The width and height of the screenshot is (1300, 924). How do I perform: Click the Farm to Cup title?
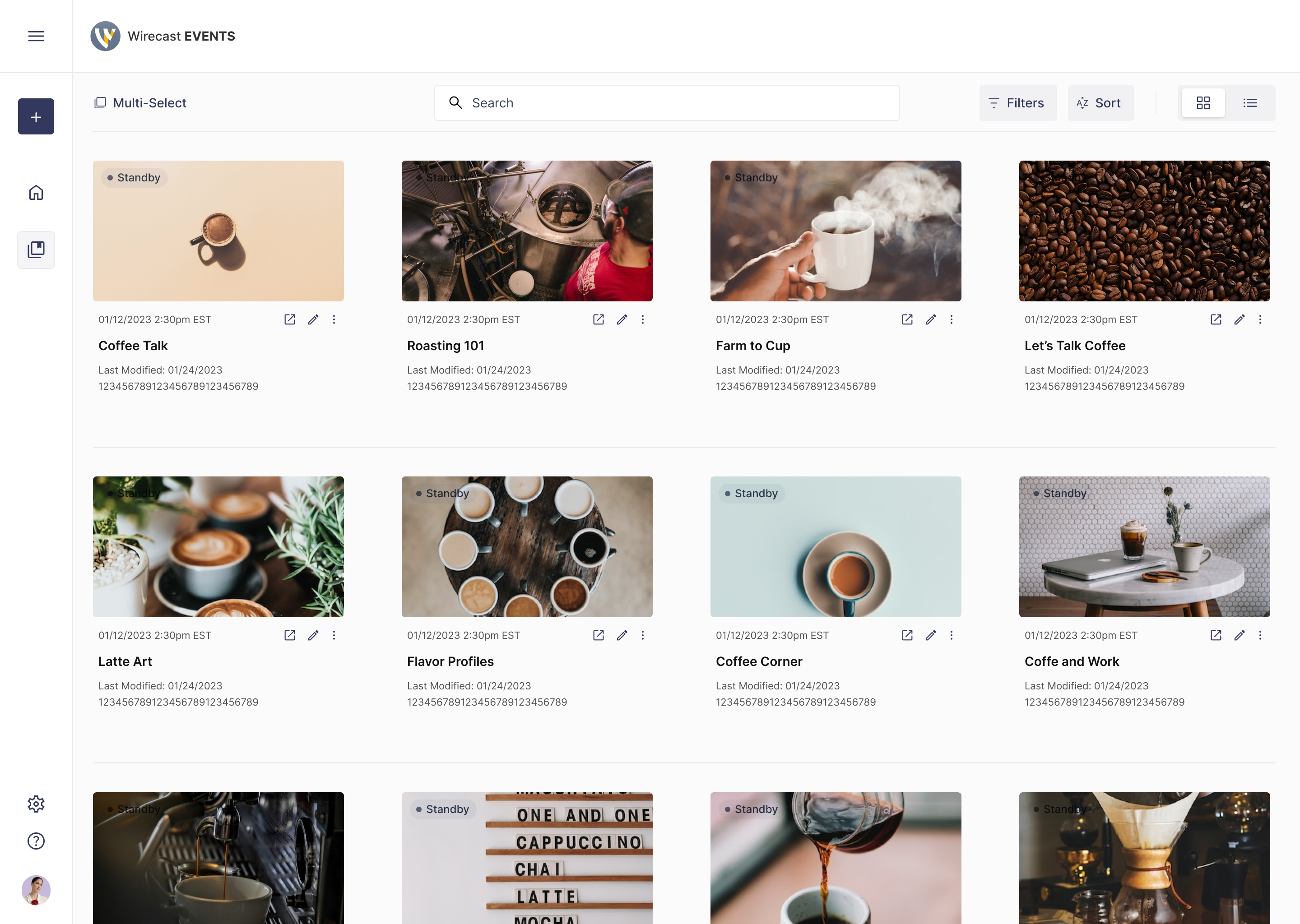pos(753,345)
